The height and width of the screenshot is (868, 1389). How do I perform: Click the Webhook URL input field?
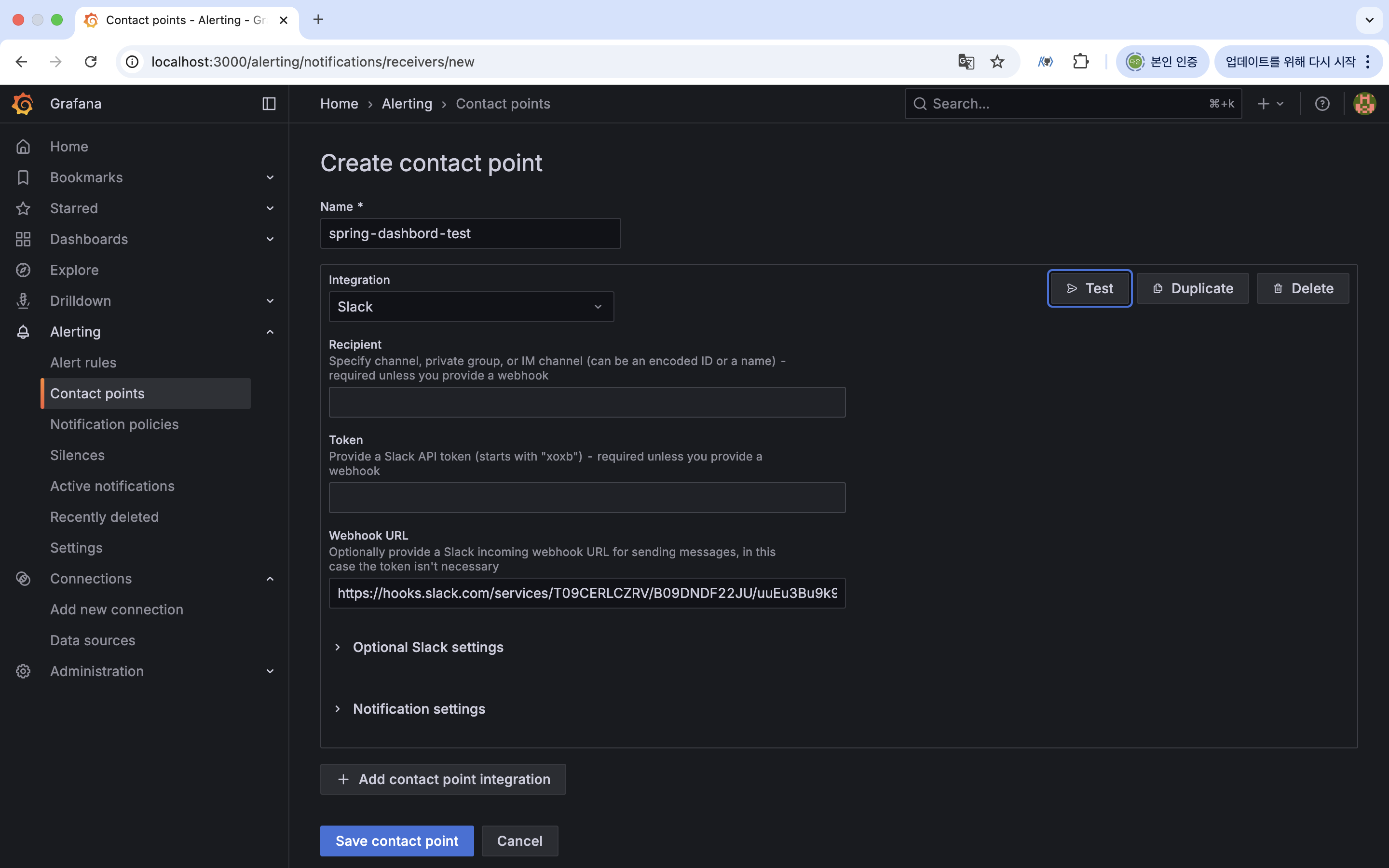coord(586,593)
